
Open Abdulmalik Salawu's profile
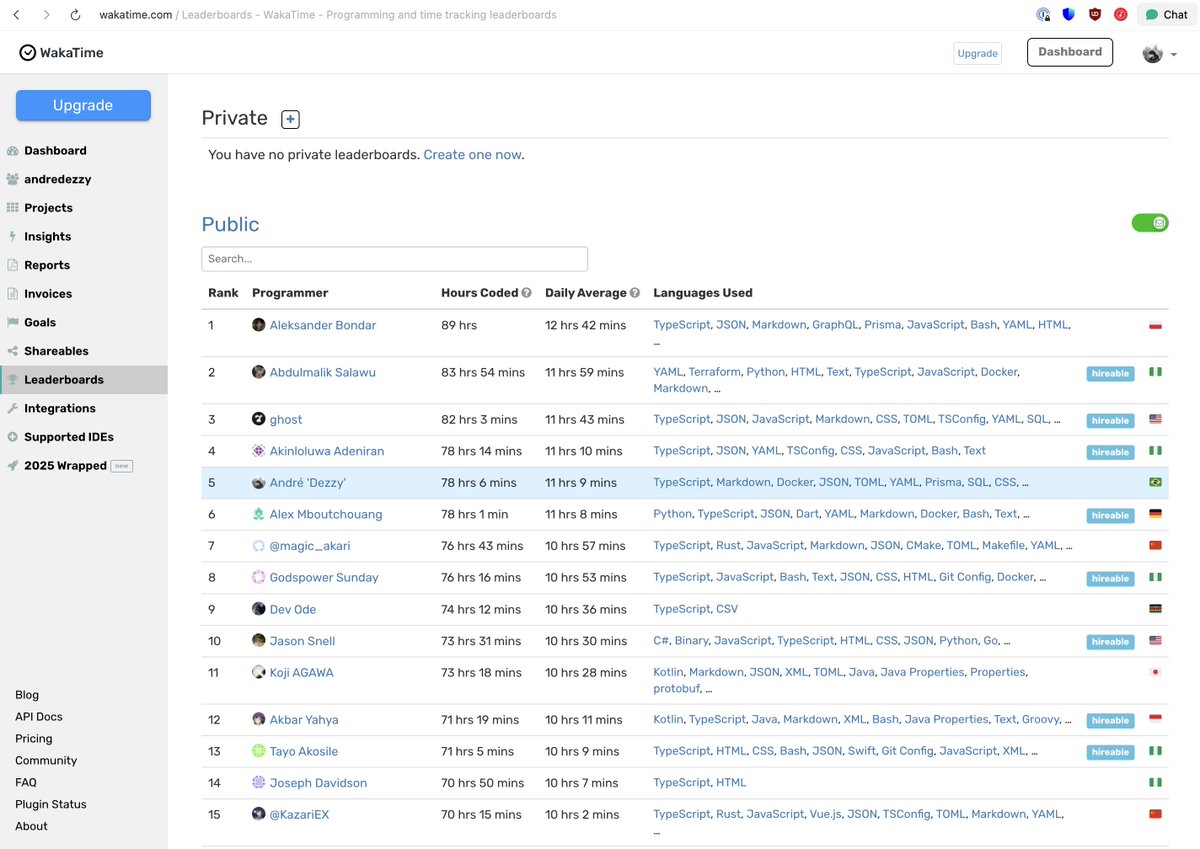pos(323,372)
